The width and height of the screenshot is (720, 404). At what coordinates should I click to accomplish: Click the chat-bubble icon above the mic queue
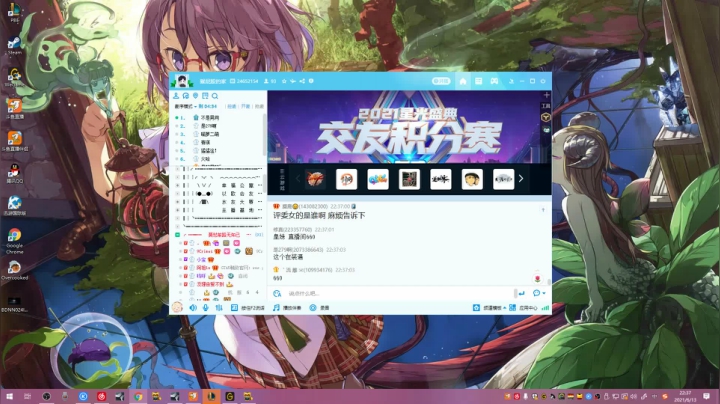pyautogui.click(x=186, y=95)
